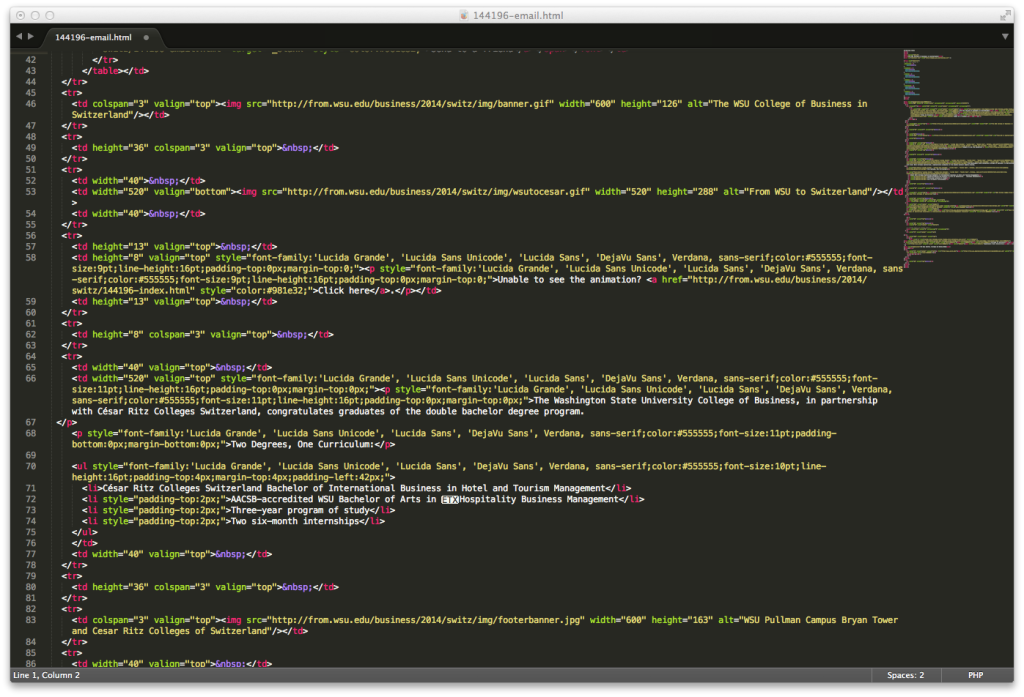Toggle fullscreen with the title bar arrows
Image resolution: width=1024 pixels, height=697 pixels.
[1005, 15]
